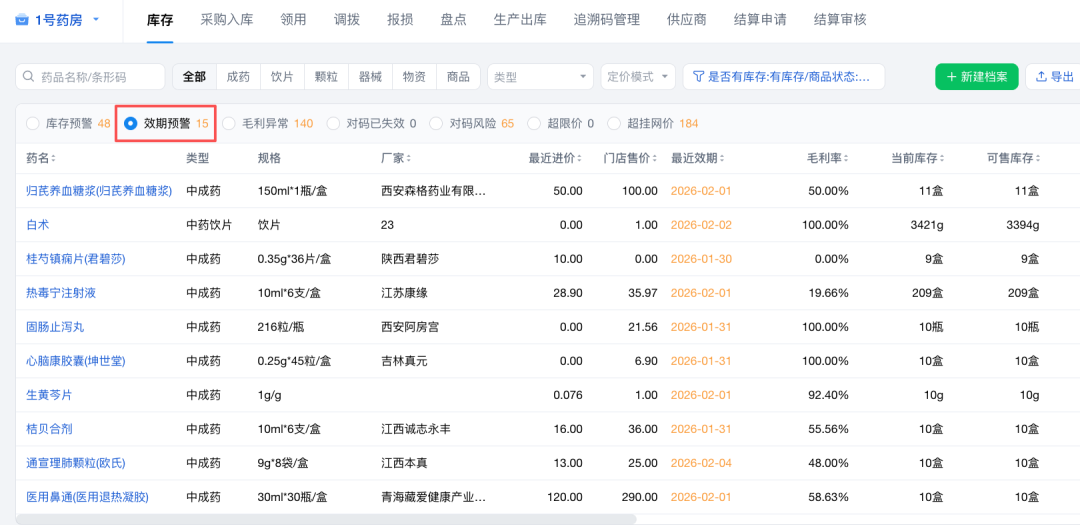Click sort icon on 门店售价 column
The height and width of the screenshot is (525, 1080).
point(655,158)
